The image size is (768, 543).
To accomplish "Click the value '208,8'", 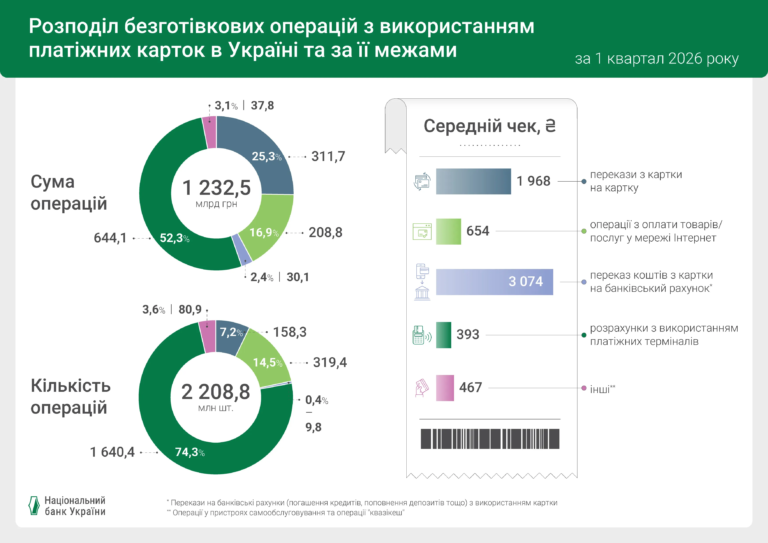I will point(325,232).
